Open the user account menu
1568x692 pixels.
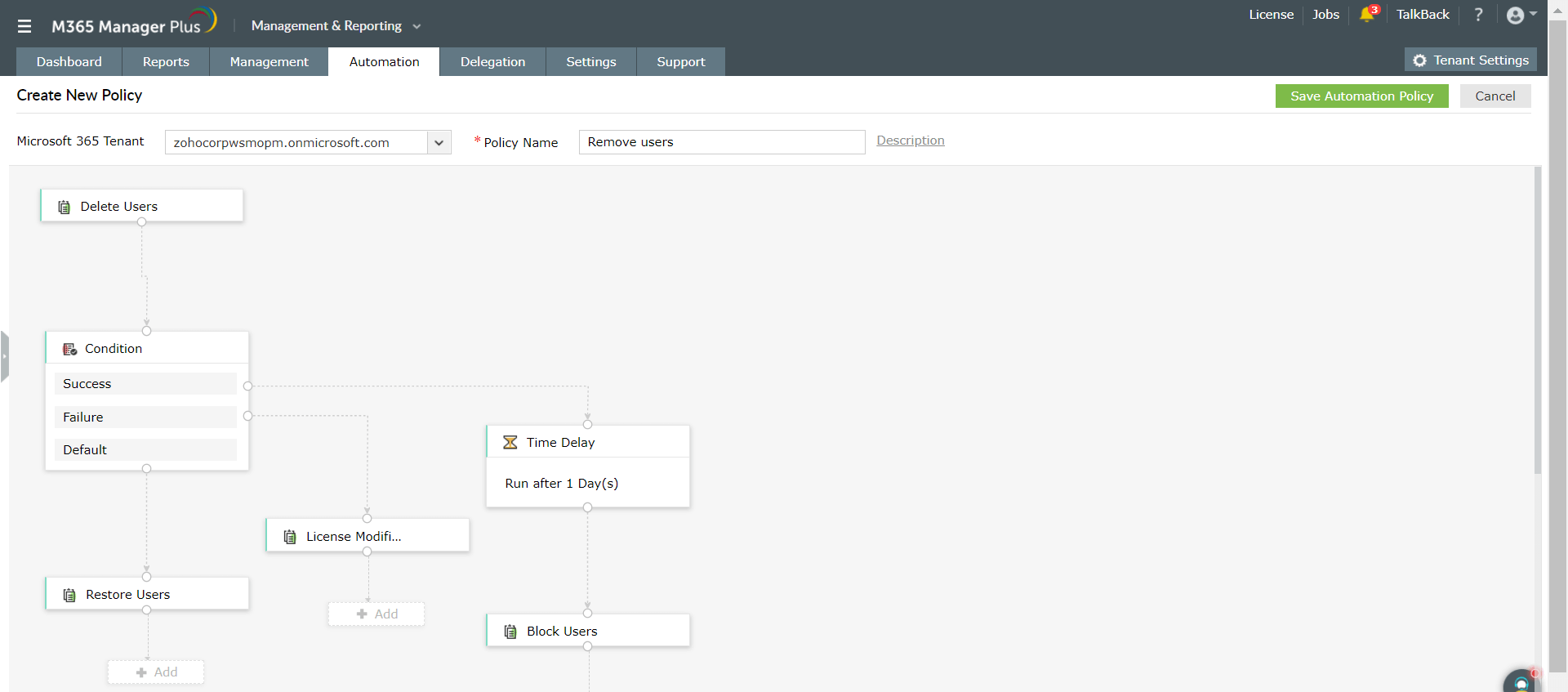click(1521, 15)
